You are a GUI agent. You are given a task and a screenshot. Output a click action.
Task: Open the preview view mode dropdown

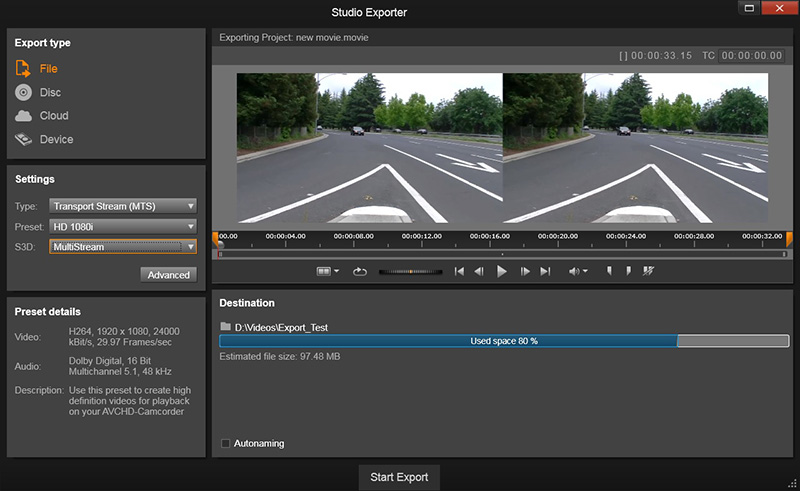pos(327,271)
